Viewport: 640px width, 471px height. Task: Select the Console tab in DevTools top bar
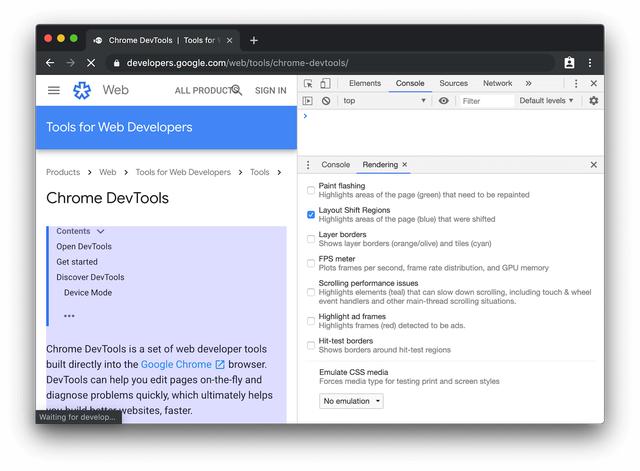pyautogui.click(x=410, y=83)
